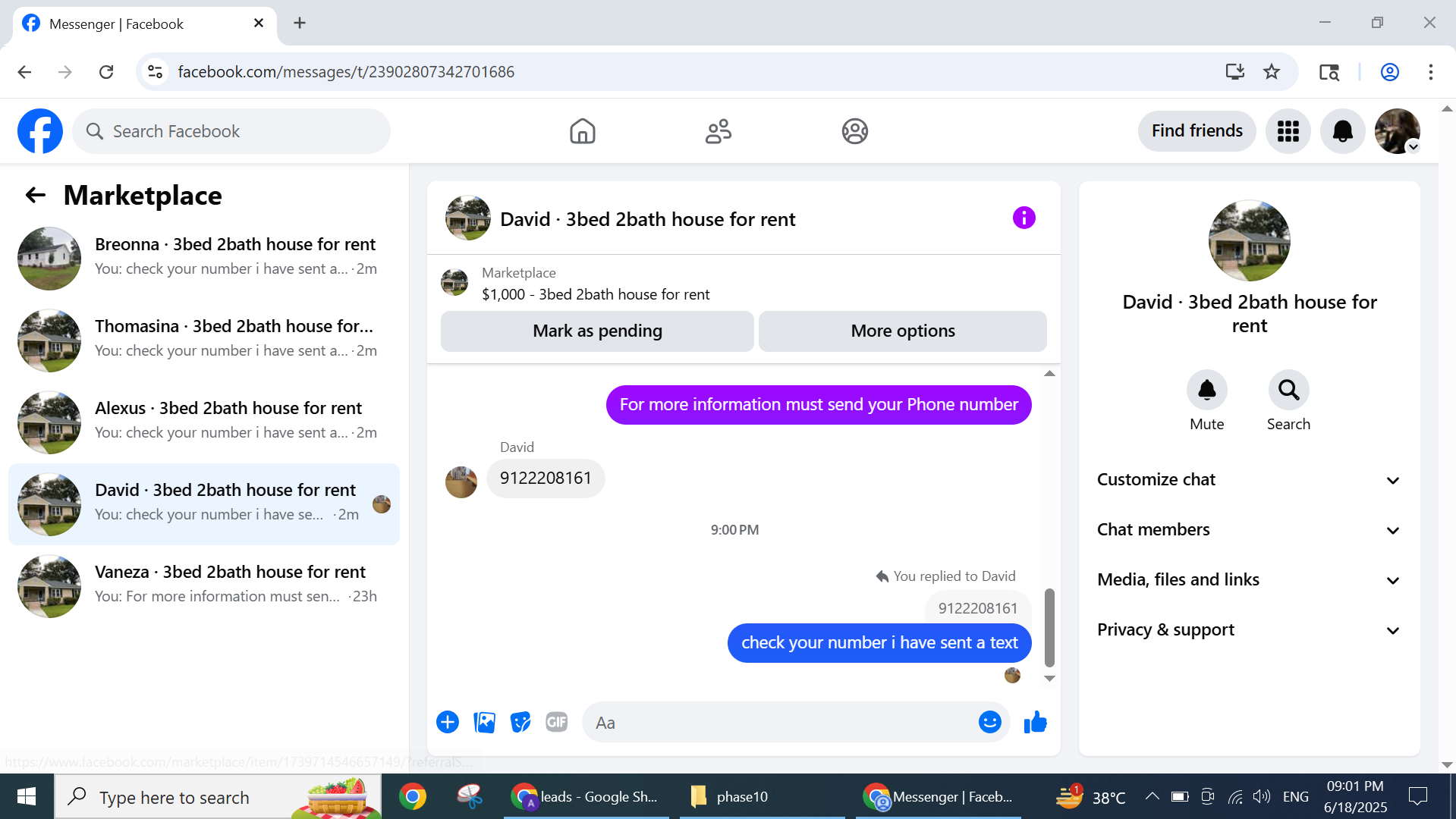Open the Friends icon in top navigation
The width and height of the screenshot is (1456, 819).
[718, 131]
